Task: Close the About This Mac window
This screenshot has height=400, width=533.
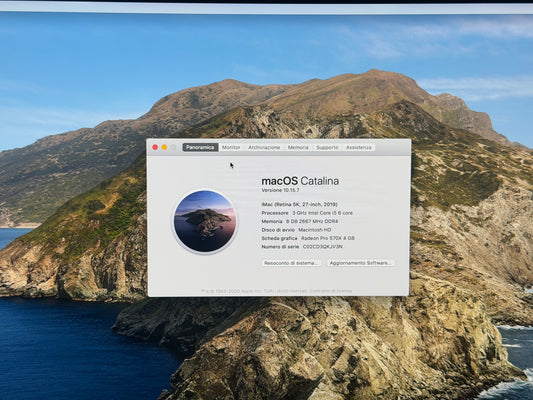Action: click(x=155, y=147)
